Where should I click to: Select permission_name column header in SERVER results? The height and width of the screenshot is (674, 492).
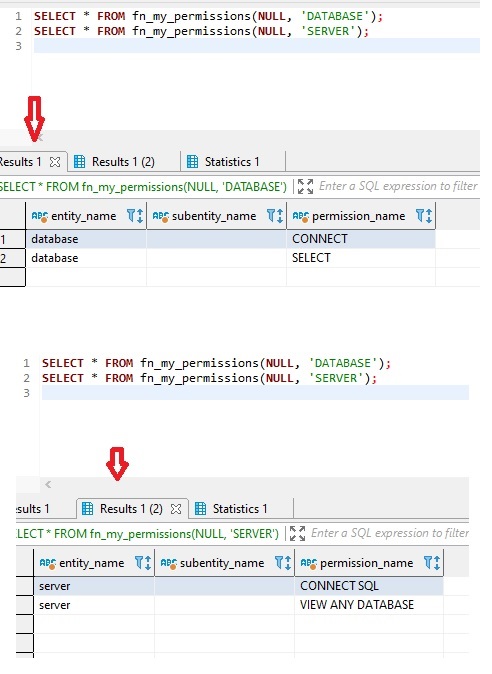pyautogui.click(x=367, y=563)
